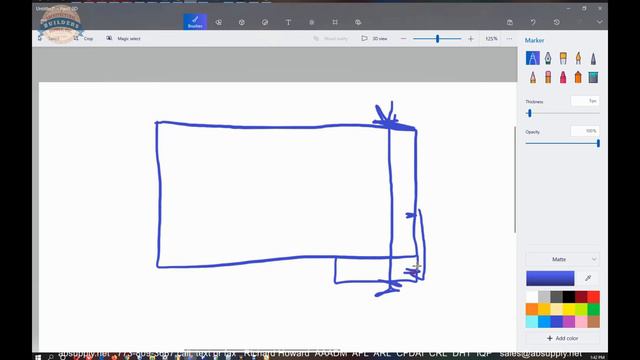Pick the gold color swatch
The height and width of the screenshot is (360, 640).
(x=544, y=309)
